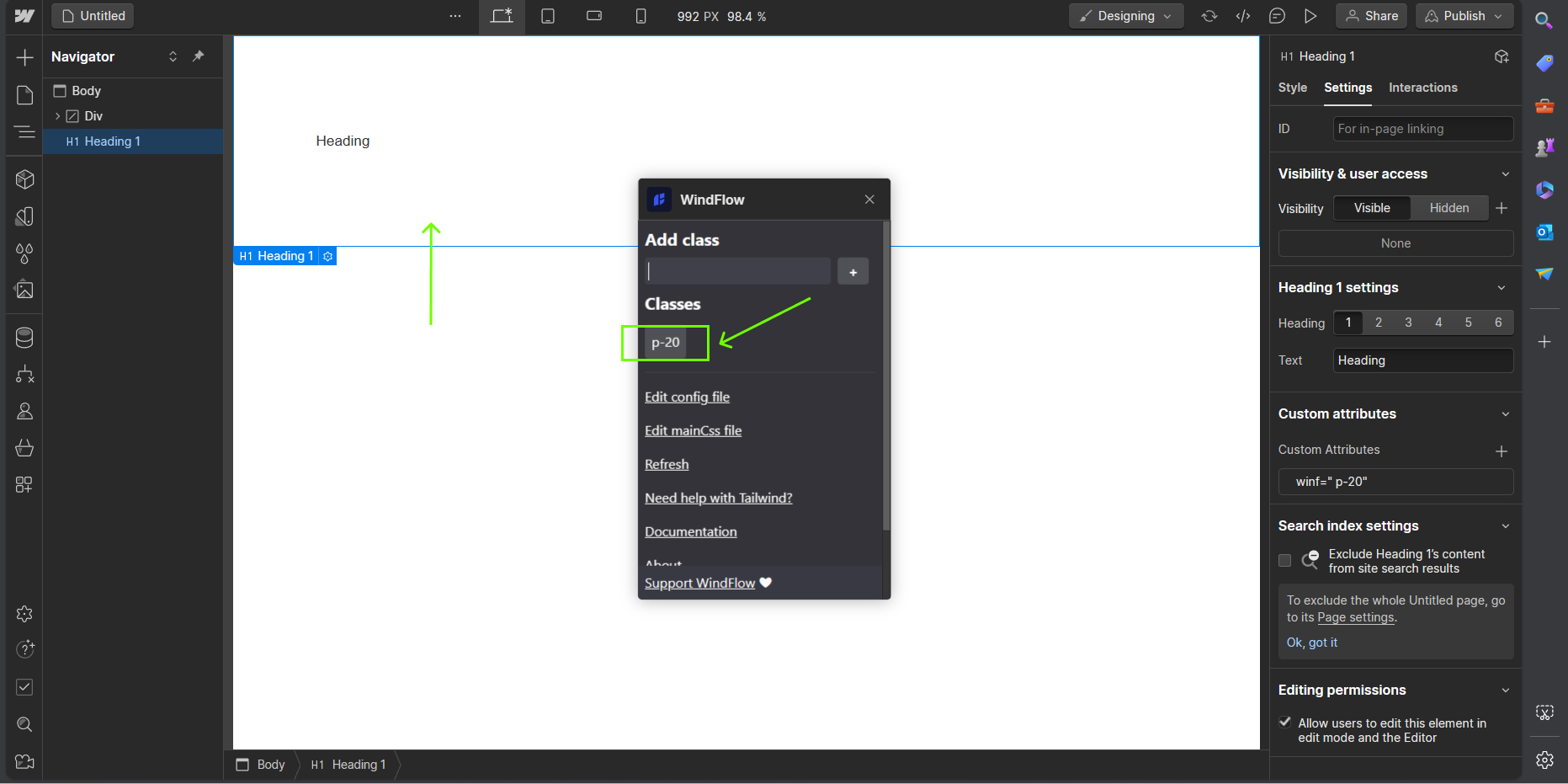Open the Pages panel icon

coord(24,95)
